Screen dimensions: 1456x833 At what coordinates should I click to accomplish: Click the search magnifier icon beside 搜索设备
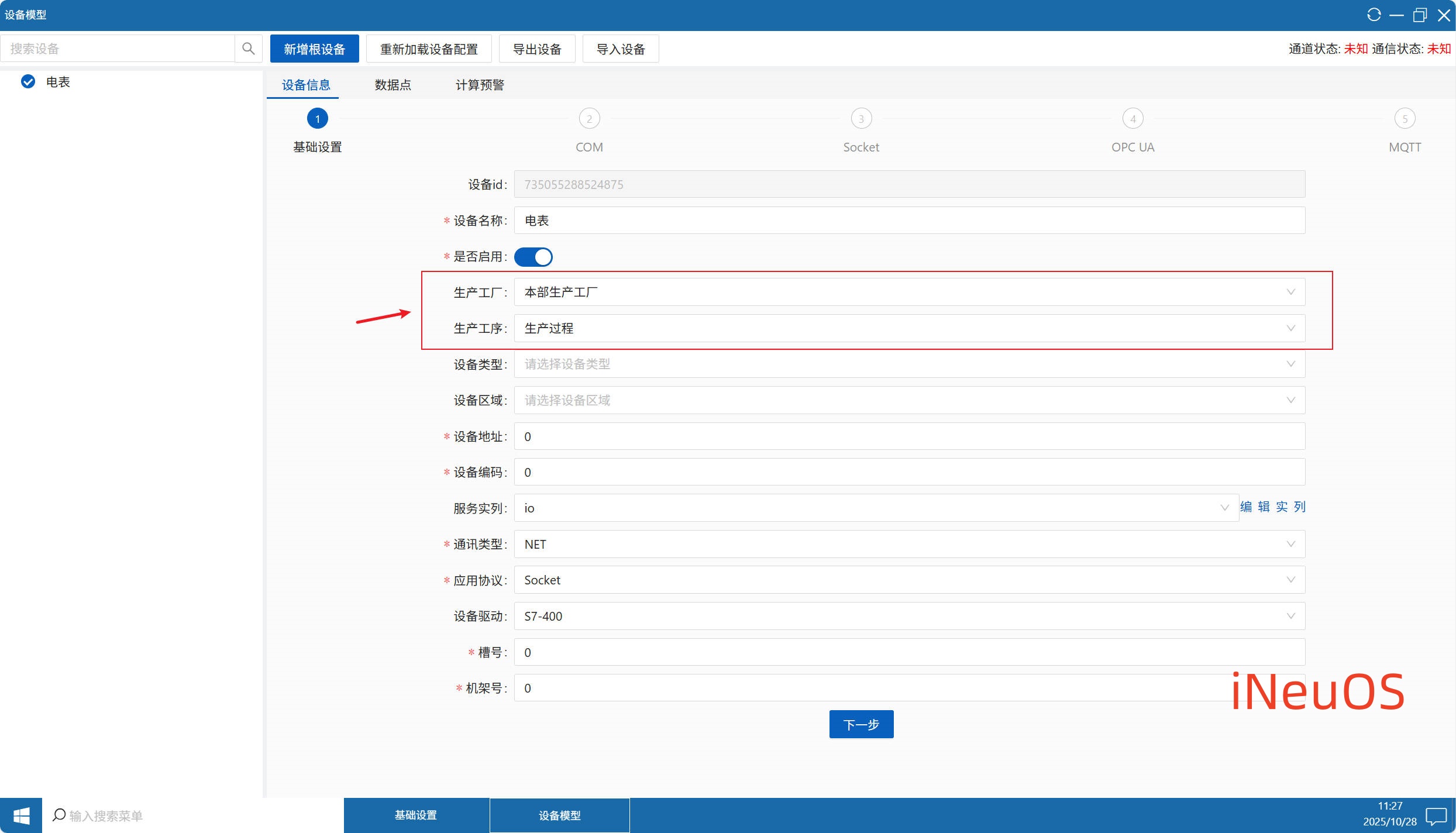point(248,49)
